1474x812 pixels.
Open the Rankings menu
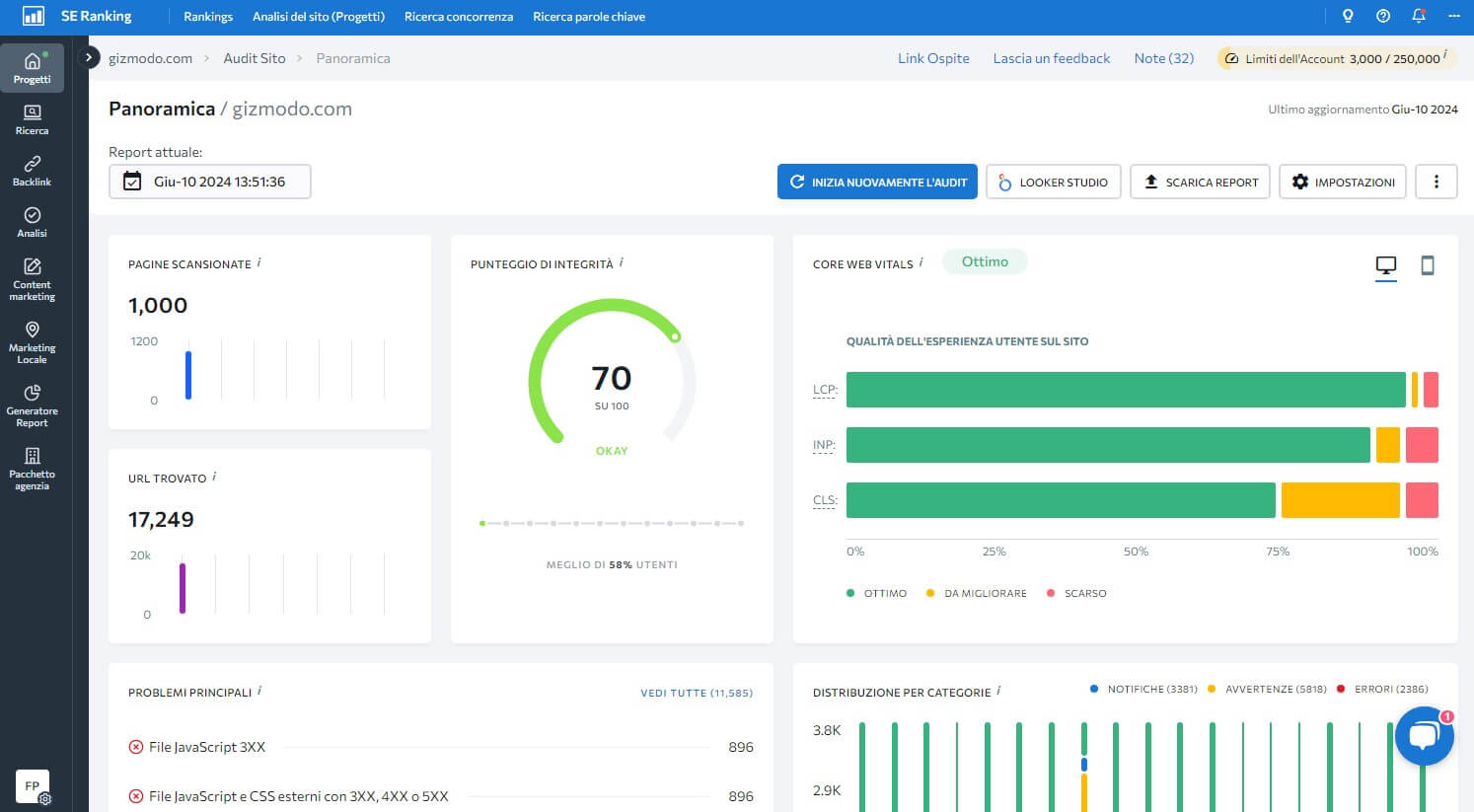click(208, 17)
